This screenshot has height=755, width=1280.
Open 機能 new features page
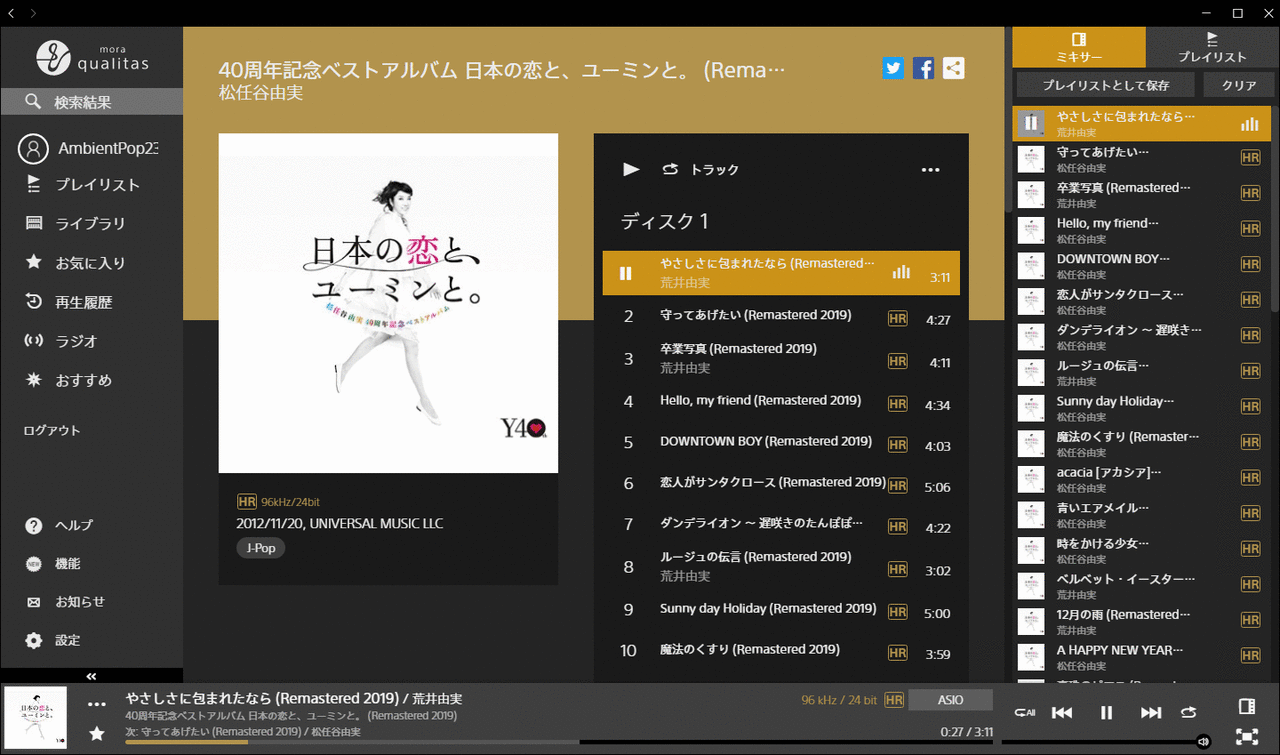(x=54, y=563)
